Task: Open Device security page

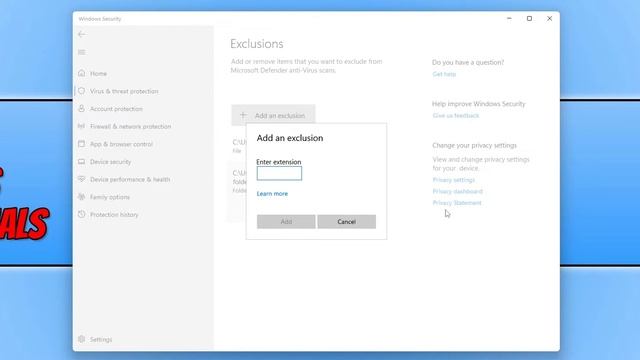Action: tap(111, 162)
